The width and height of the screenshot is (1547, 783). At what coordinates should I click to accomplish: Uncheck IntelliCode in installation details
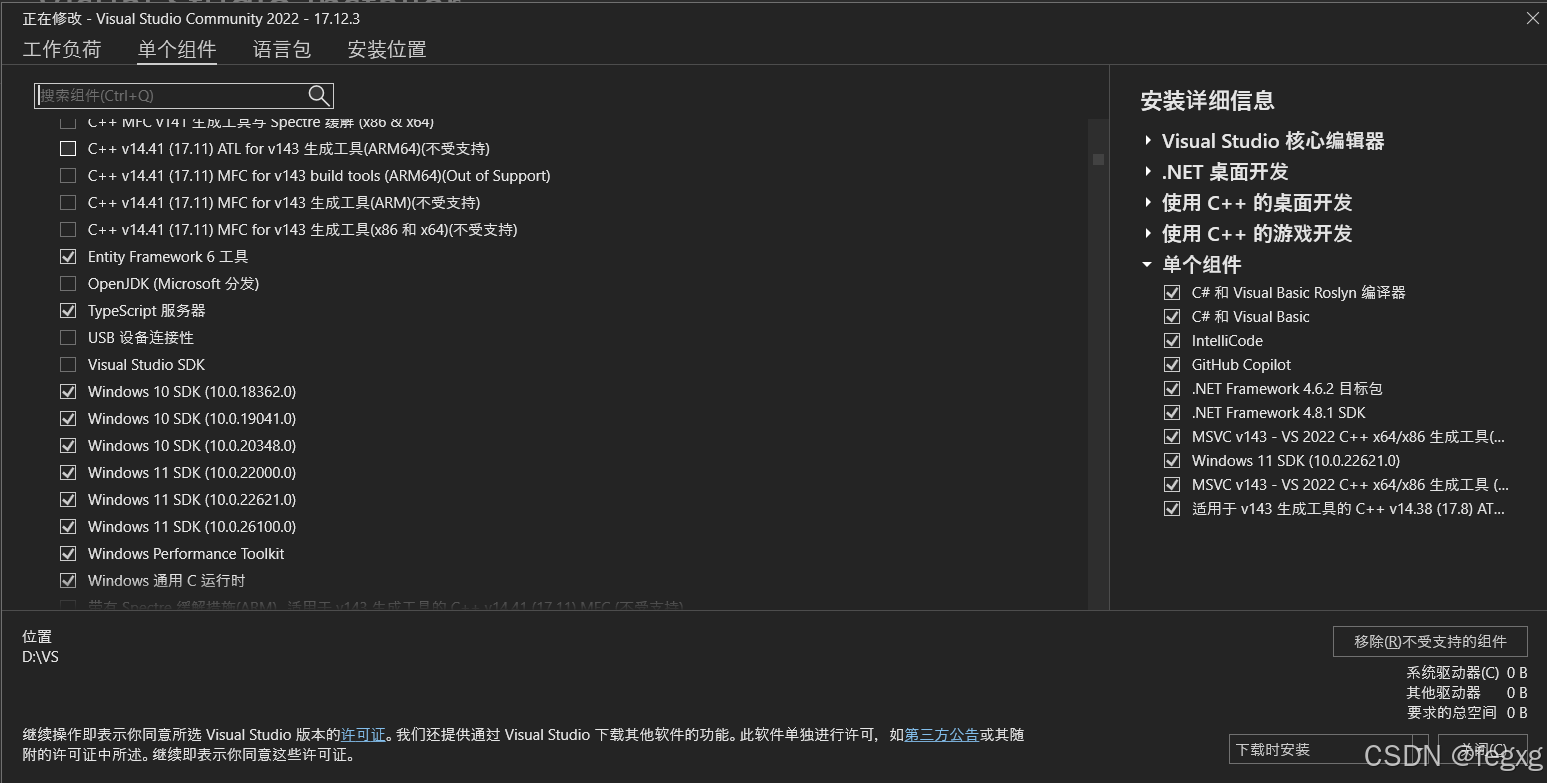pos(1172,341)
